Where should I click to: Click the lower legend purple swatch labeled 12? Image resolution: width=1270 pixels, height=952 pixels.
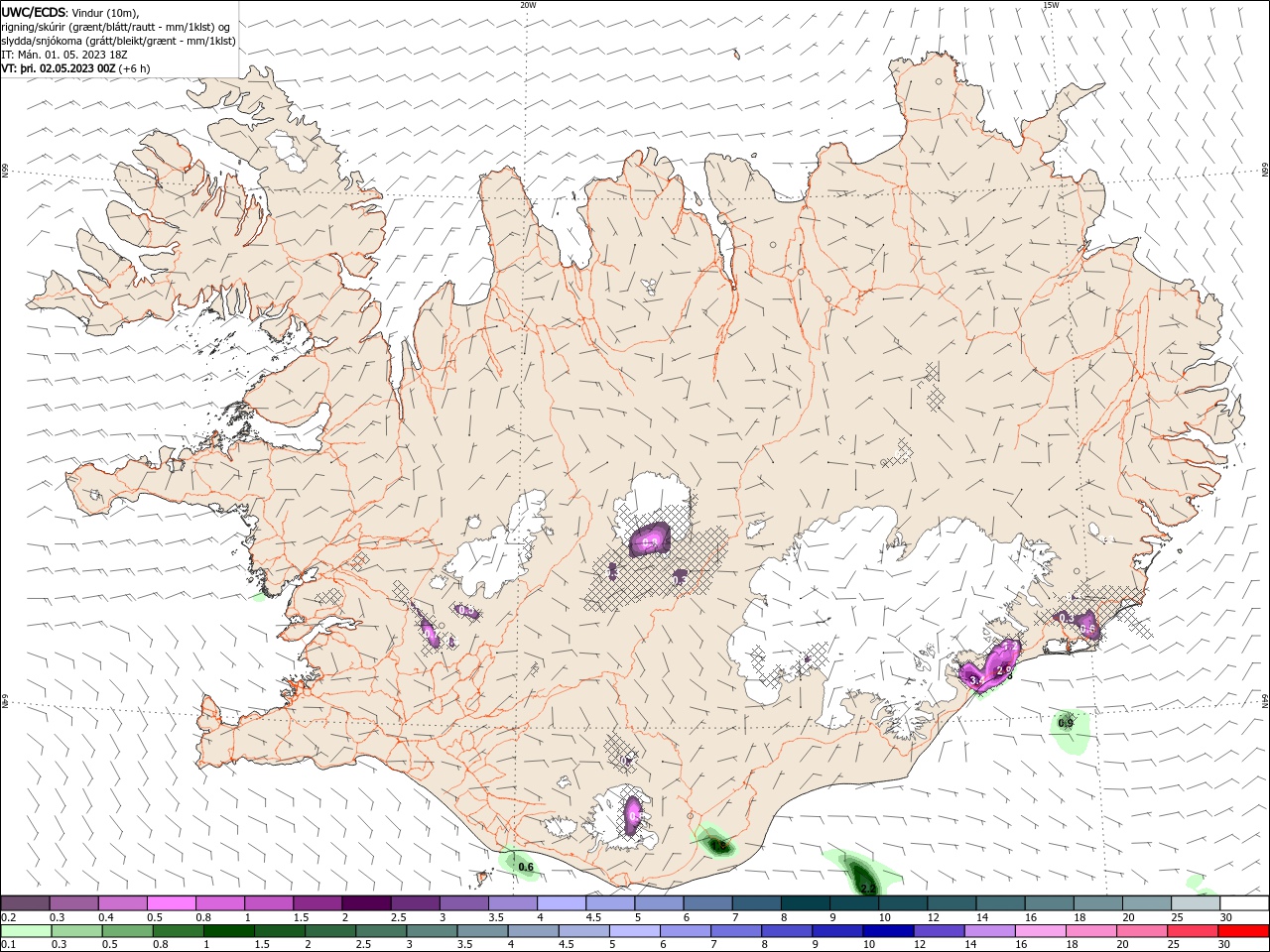(940, 931)
